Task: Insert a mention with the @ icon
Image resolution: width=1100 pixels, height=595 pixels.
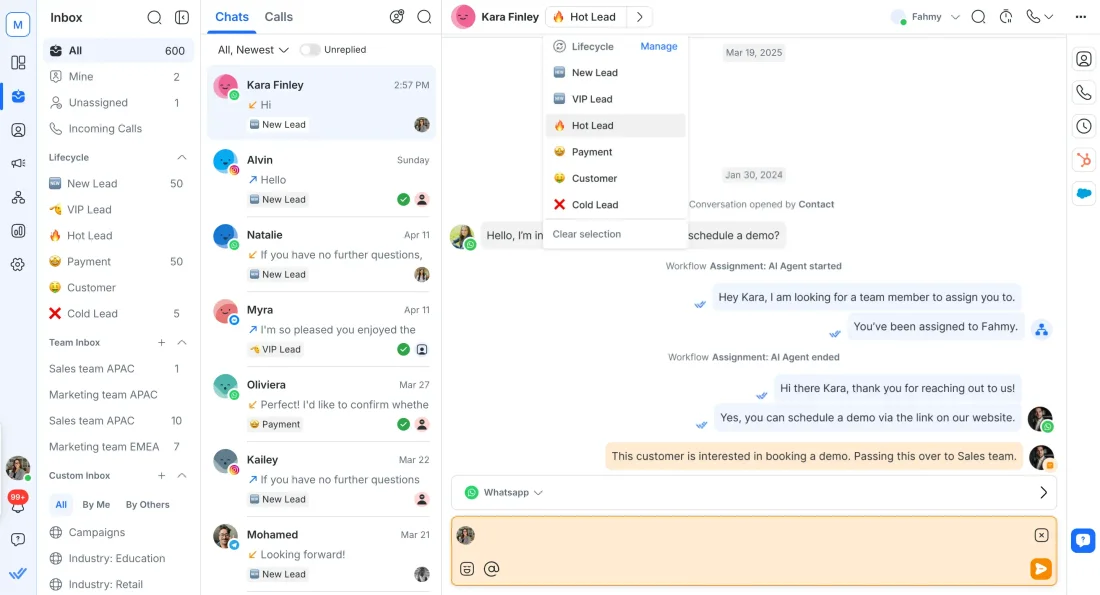Action: pos(491,569)
